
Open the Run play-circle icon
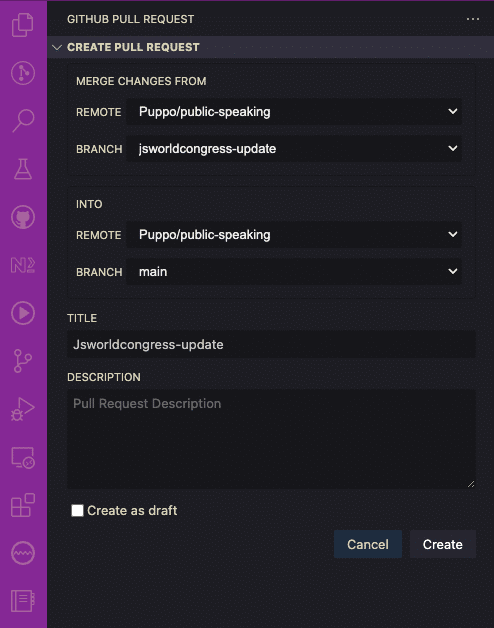pyautogui.click(x=23, y=313)
